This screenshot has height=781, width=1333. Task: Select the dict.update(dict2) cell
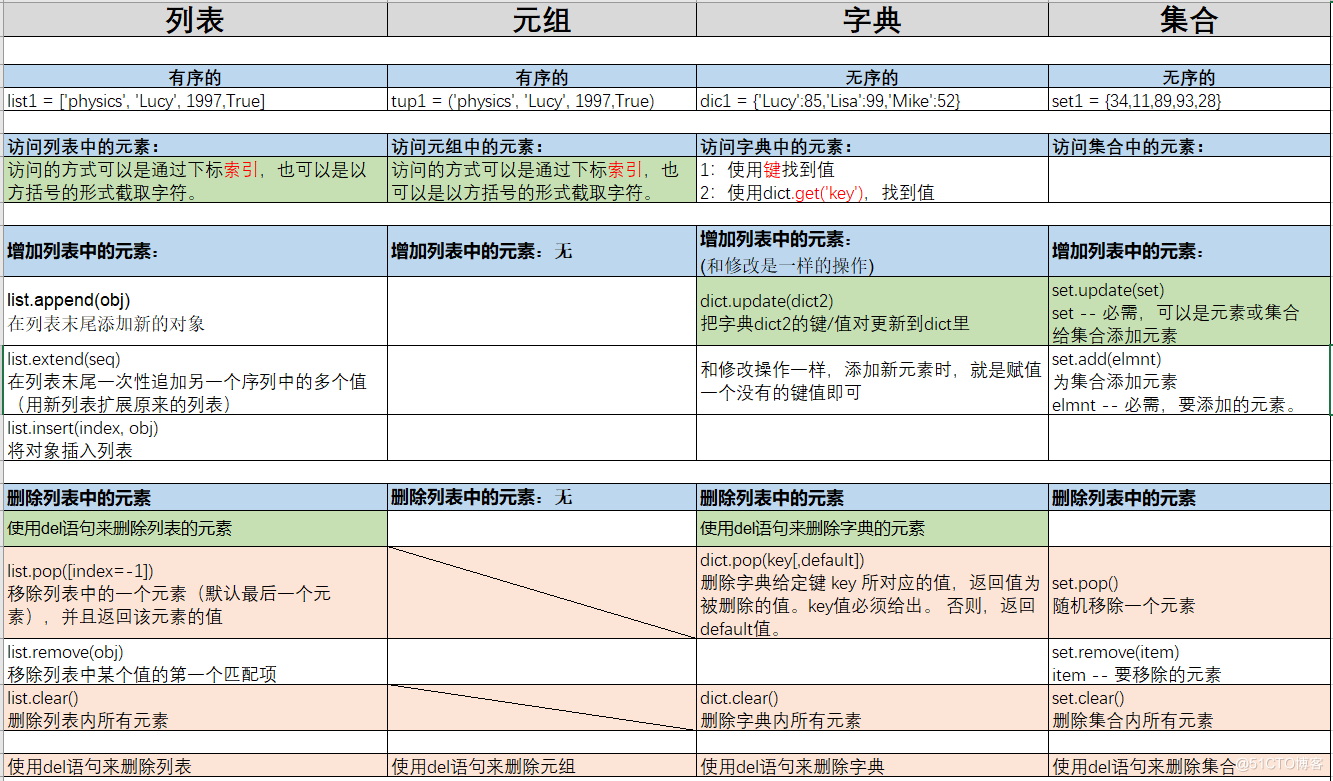point(872,311)
